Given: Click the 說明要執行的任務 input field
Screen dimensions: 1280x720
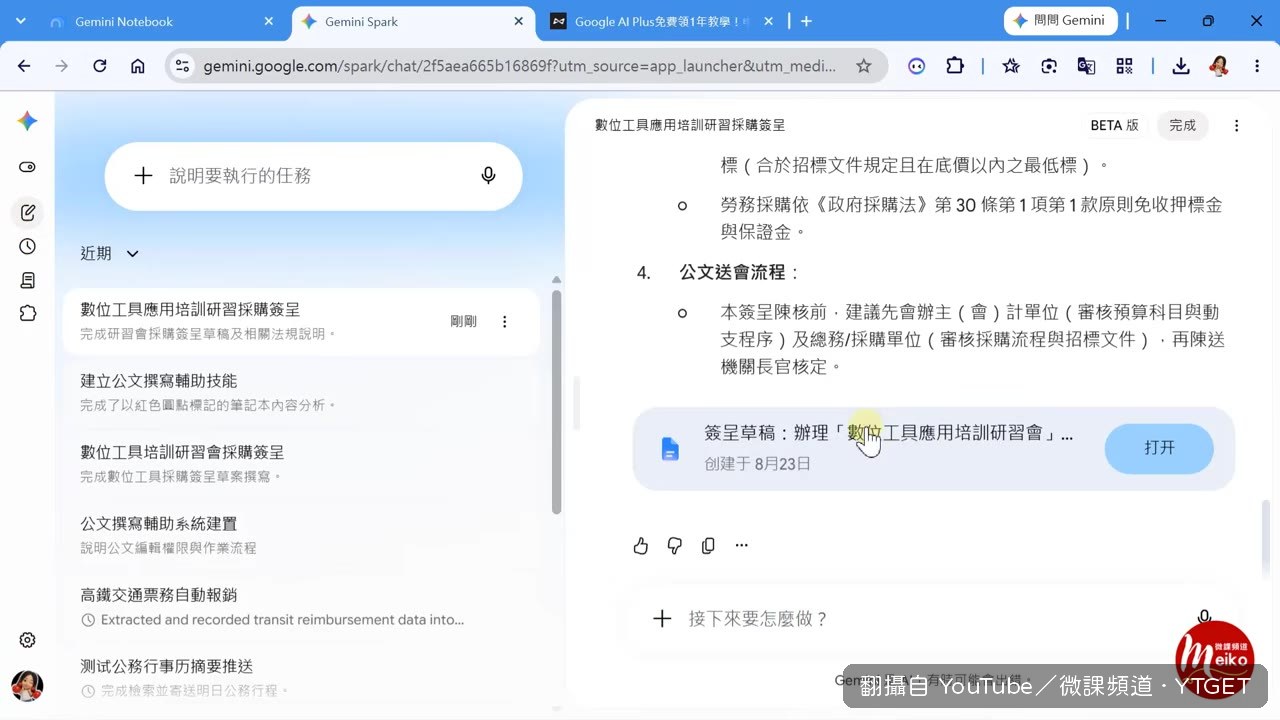Looking at the screenshot, I should (314, 176).
